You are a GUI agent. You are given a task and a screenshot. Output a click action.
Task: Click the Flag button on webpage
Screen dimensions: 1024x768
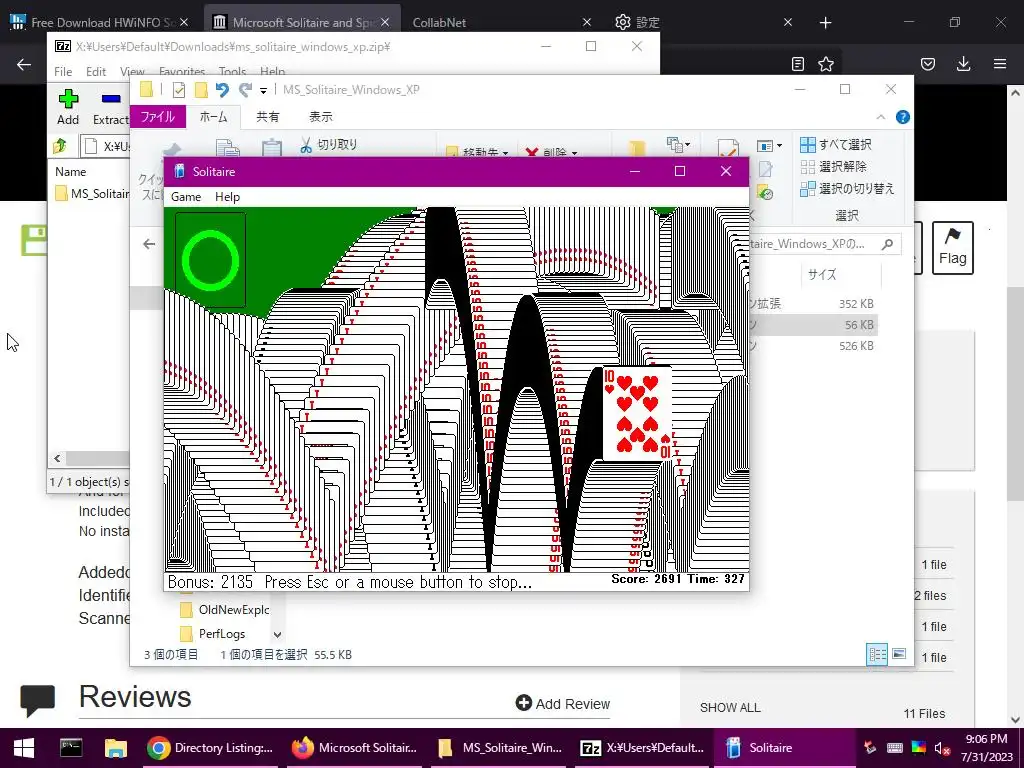point(953,248)
